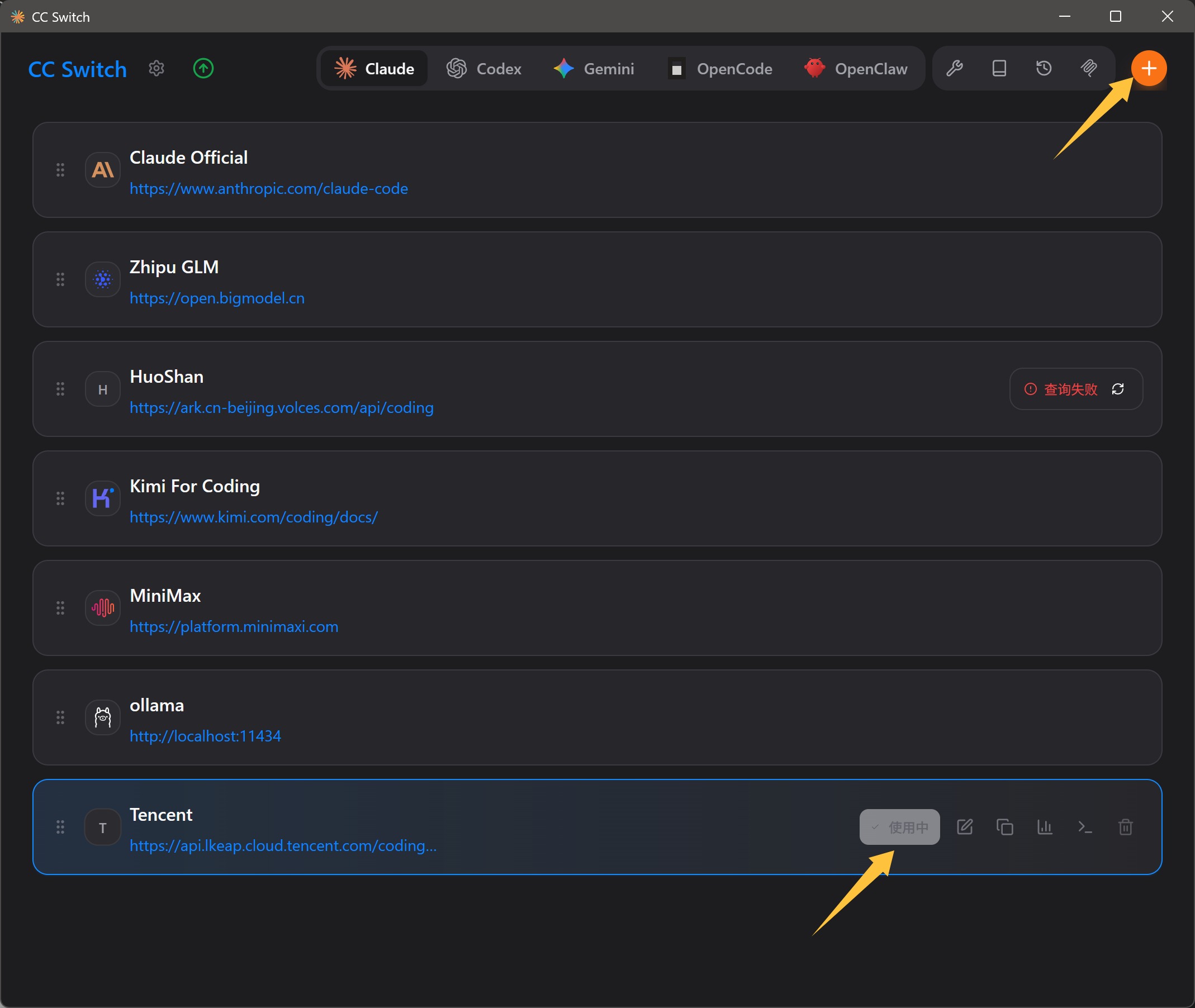
Task: Click the paperclip icon in toolbar
Action: coord(1089,69)
